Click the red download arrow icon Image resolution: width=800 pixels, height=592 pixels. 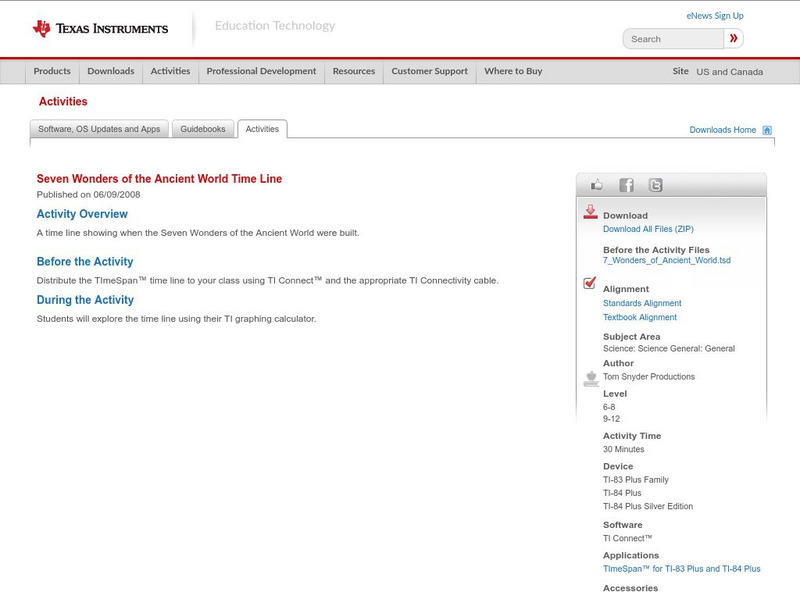click(590, 212)
